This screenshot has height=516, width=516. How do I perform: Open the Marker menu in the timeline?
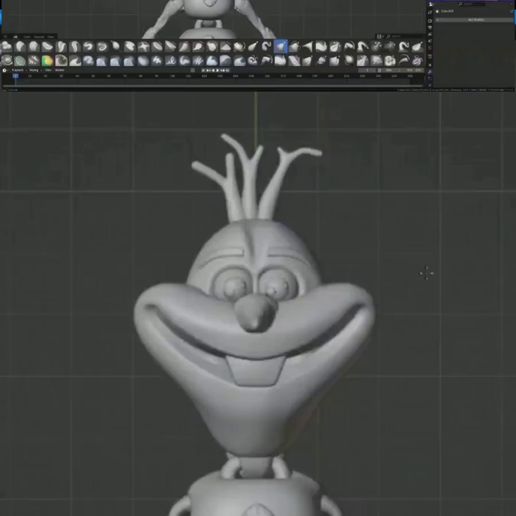[x=59, y=70]
